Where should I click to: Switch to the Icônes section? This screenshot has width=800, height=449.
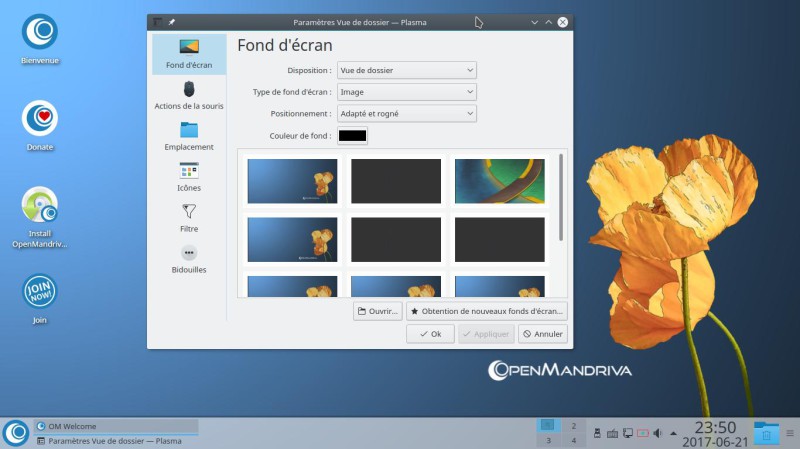tap(189, 177)
